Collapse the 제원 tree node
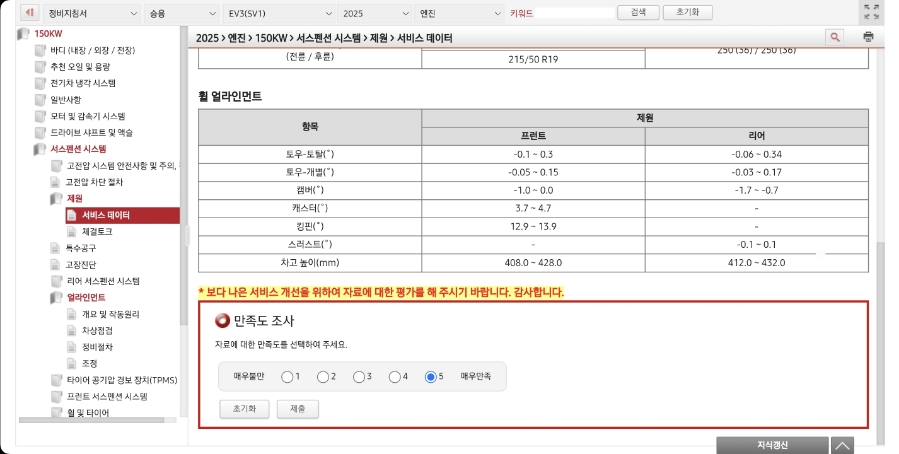899x454 pixels. pyautogui.click(x=57, y=199)
